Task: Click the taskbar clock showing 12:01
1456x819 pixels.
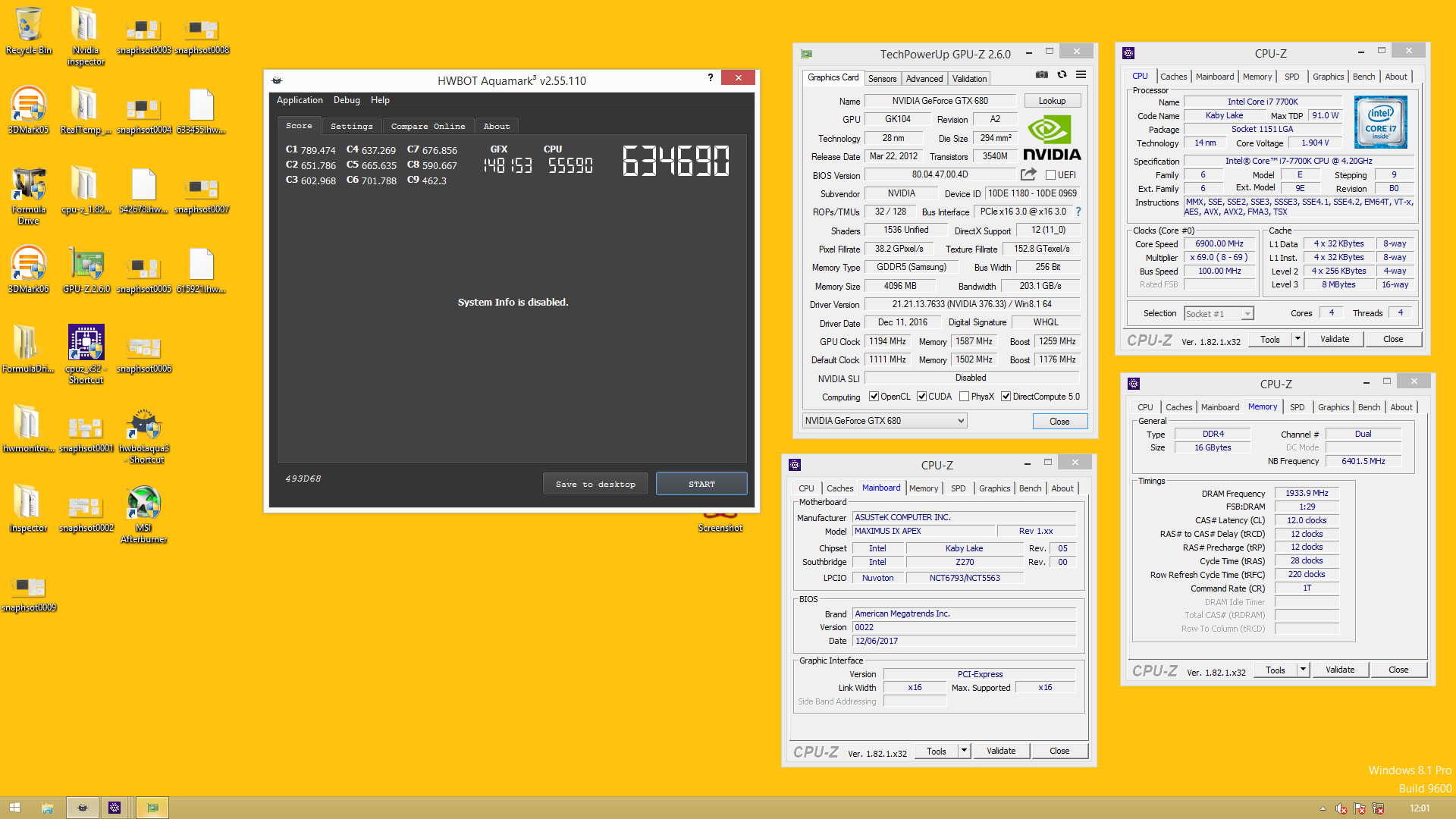Action: click(1420, 808)
